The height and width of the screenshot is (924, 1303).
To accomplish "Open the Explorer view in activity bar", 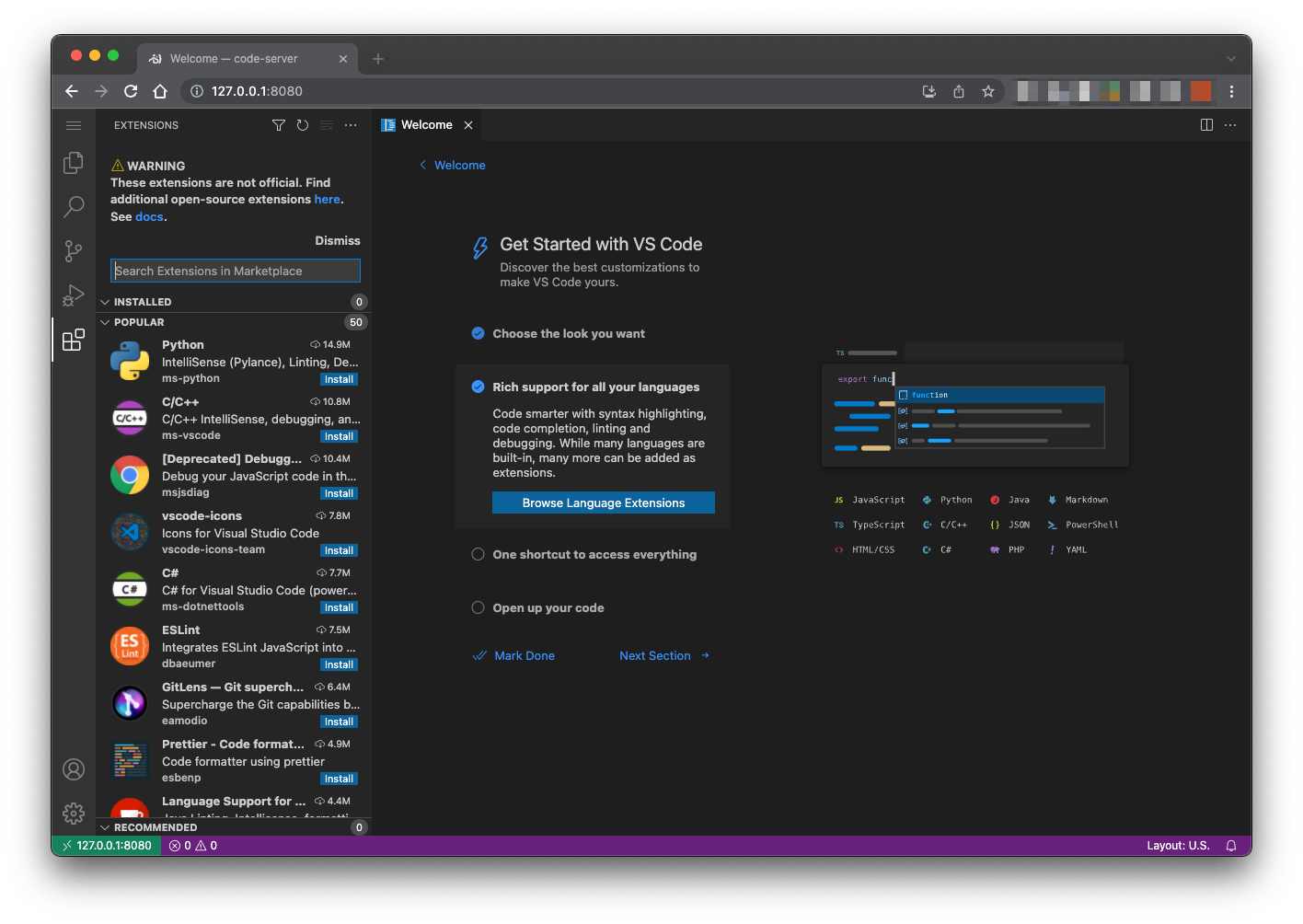I will (x=74, y=163).
